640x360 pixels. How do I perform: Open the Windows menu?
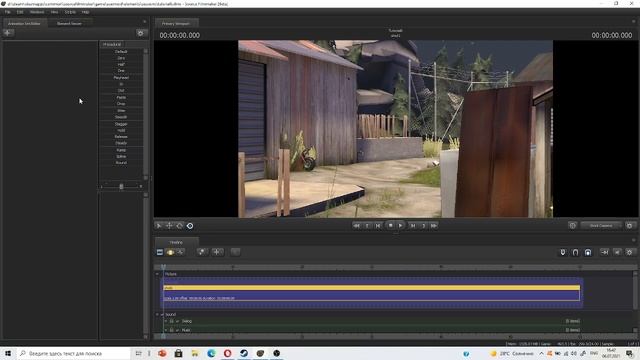click(x=37, y=12)
